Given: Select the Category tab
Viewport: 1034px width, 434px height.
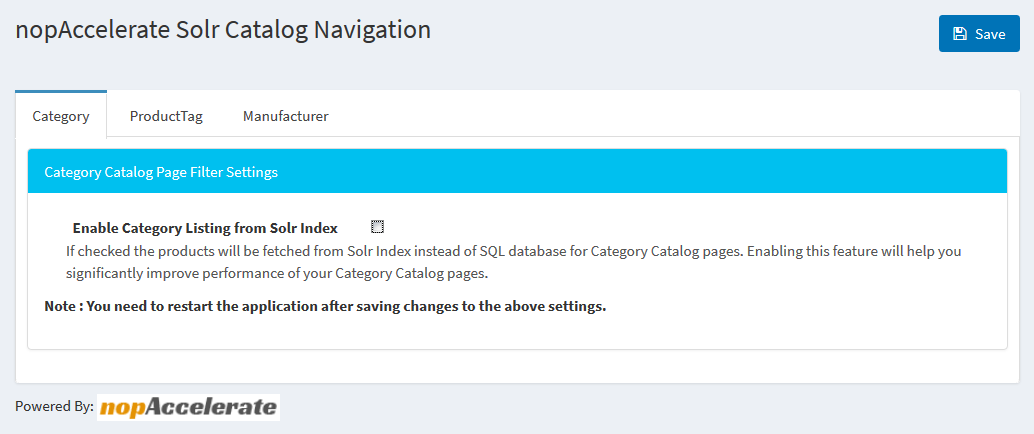Looking at the screenshot, I should click(x=61, y=116).
